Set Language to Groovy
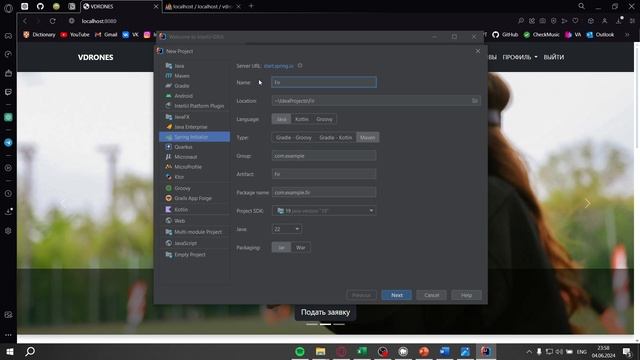 tap(324, 119)
